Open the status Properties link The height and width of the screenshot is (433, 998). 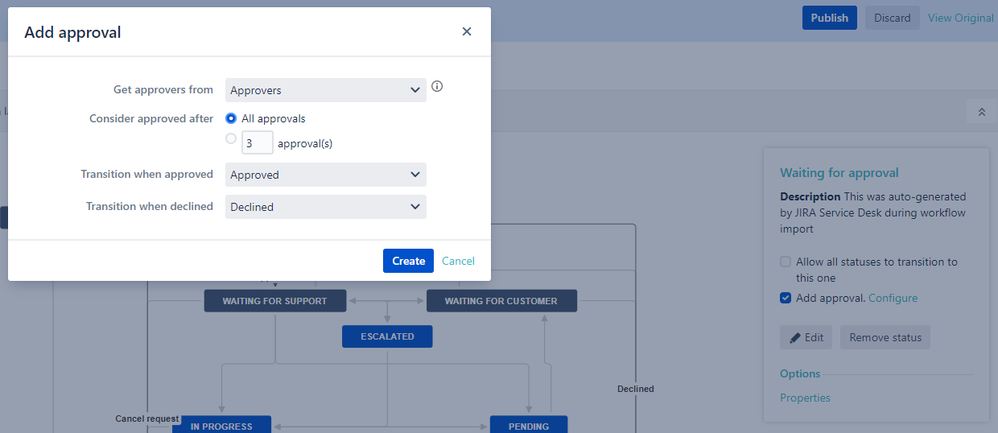tap(805, 398)
